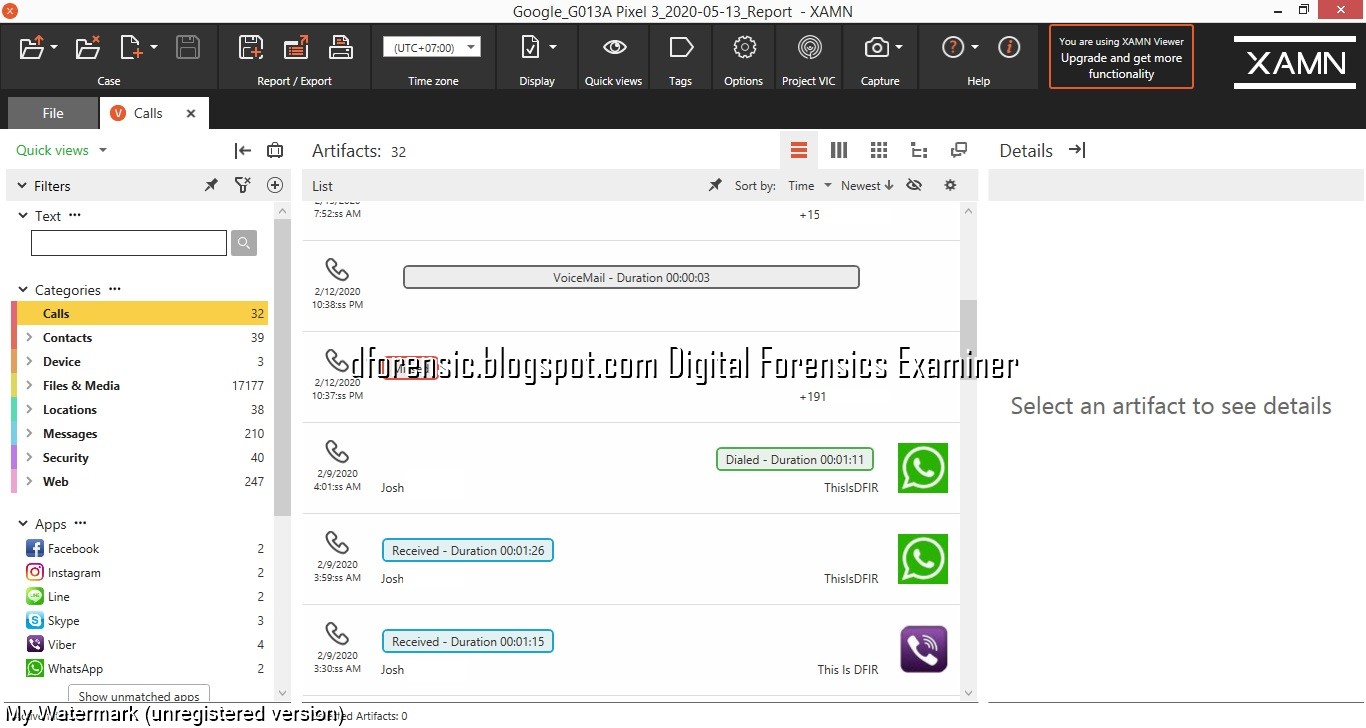The image size is (1366, 728).
Task: Collapse the Categories filter section
Action: click(22, 289)
